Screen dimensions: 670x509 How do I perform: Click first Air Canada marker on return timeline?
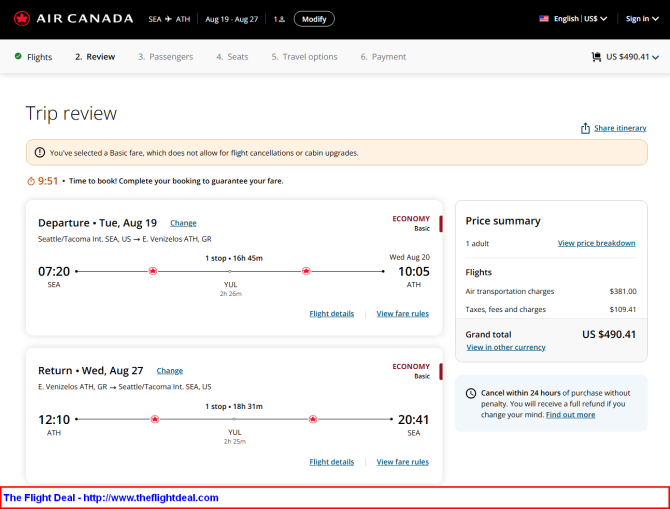pos(155,419)
